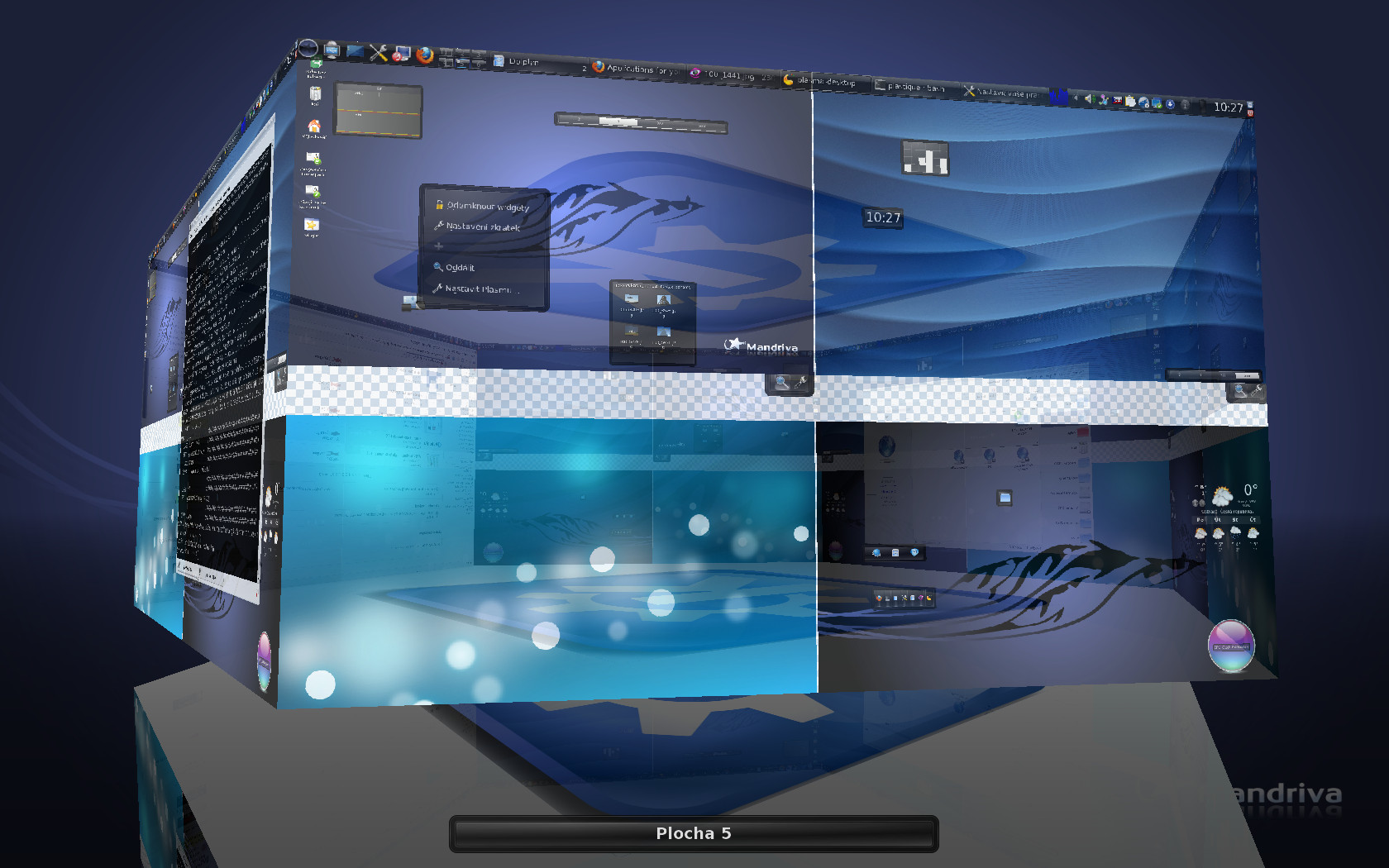The image size is (1389, 868).
Task: Click the 10:27 panel clock
Action: 1228,107
